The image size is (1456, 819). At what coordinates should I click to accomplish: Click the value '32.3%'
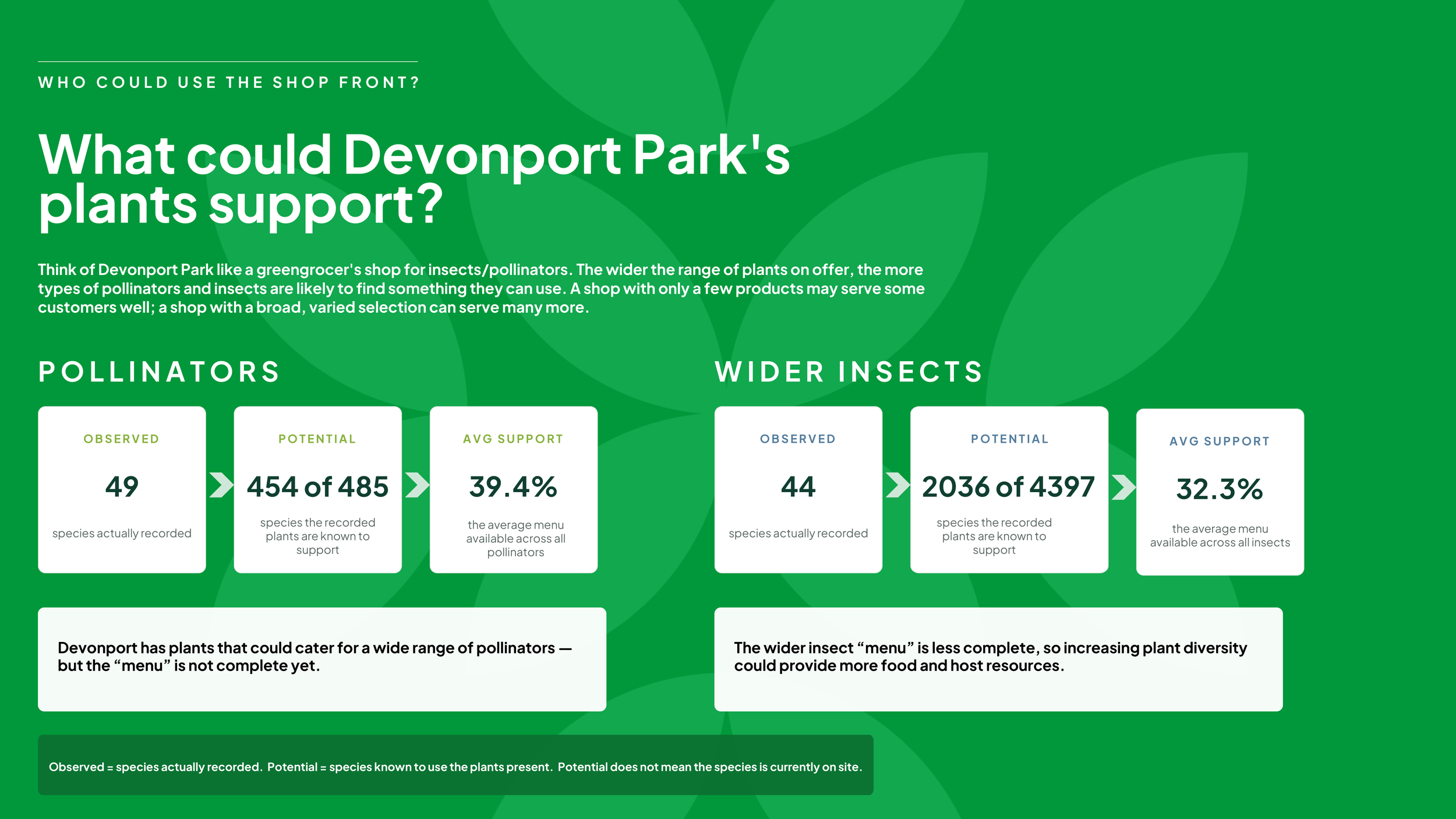(x=1219, y=489)
